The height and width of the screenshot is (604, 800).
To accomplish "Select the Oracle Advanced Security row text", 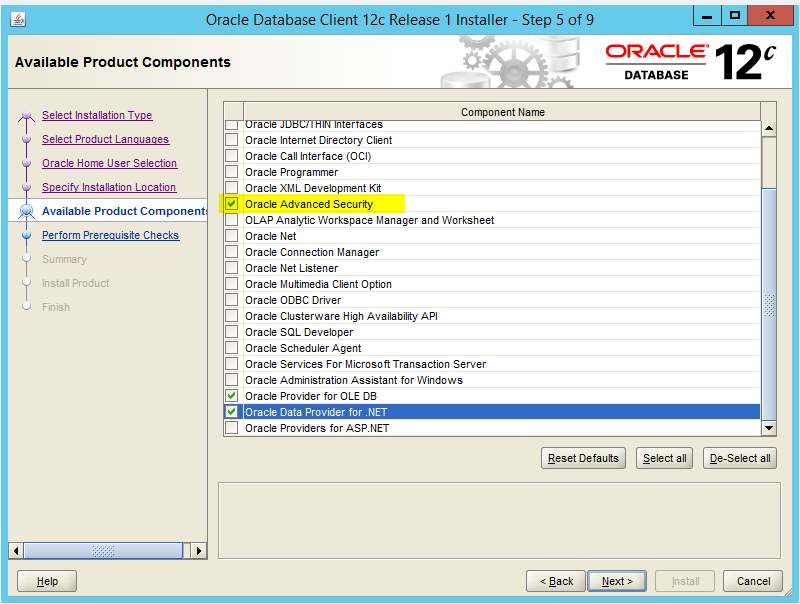I will (x=309, y=204).
